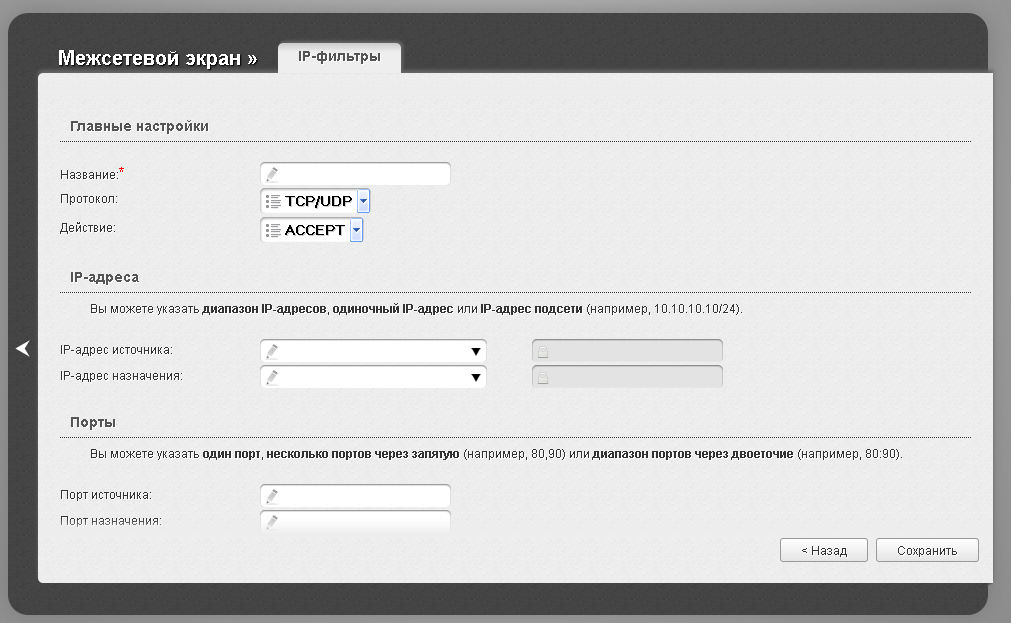Click the Название: label
The width and height of the screenshot is (1011, 623).
(90, 175)
